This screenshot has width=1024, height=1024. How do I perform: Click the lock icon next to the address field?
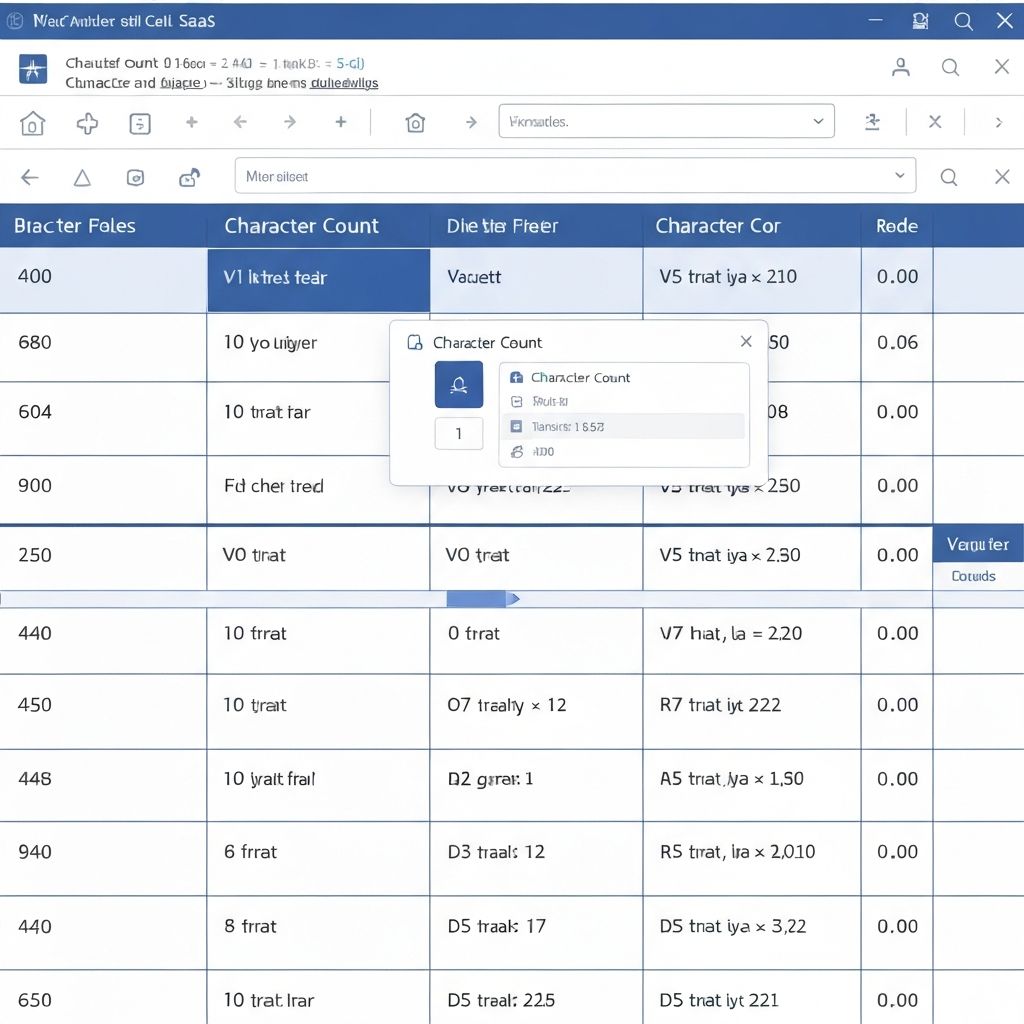189,178
